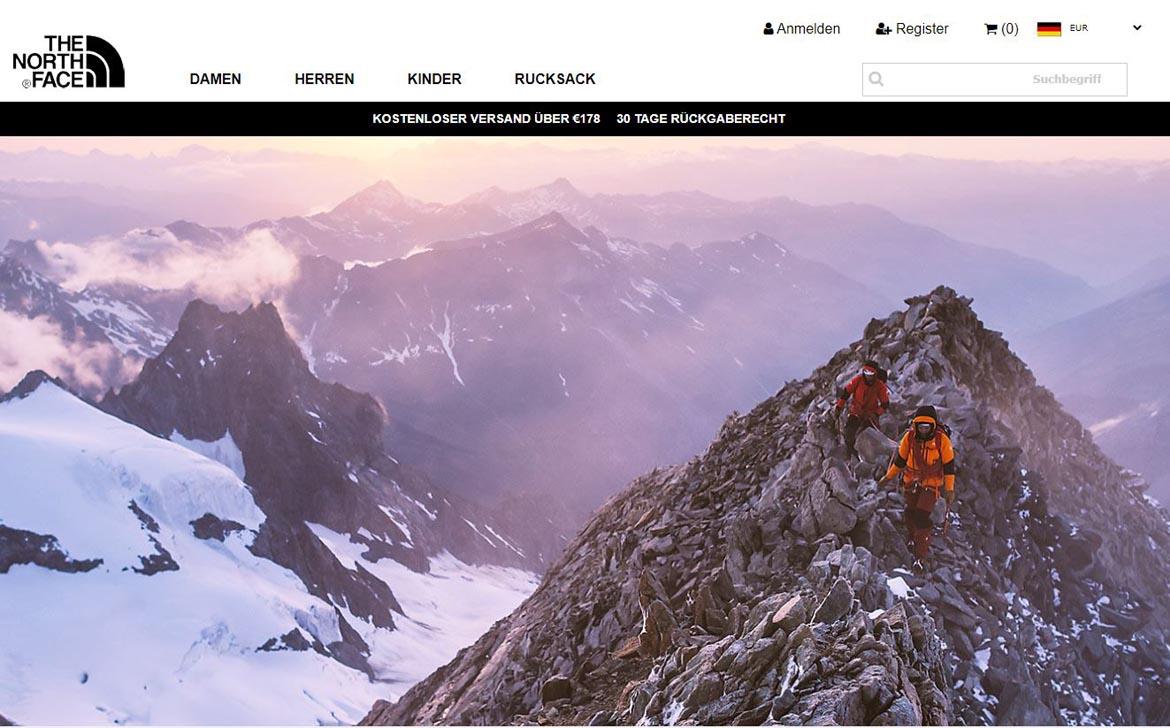Click the climber in the orange jacket
Screen dimensions: 1170x728
coord(922,483)
